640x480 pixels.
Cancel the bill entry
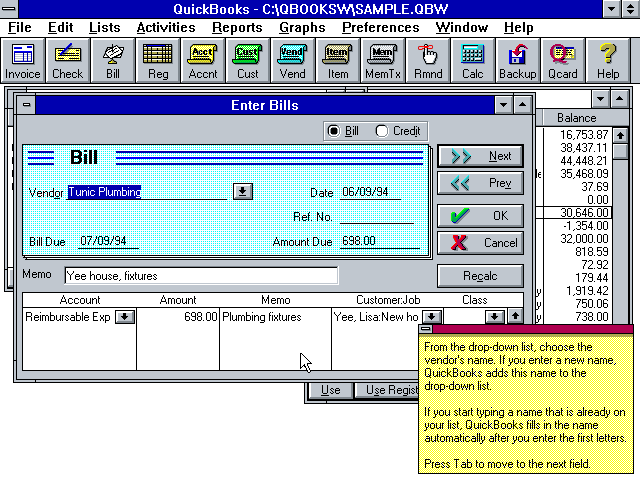click(480, 243)
